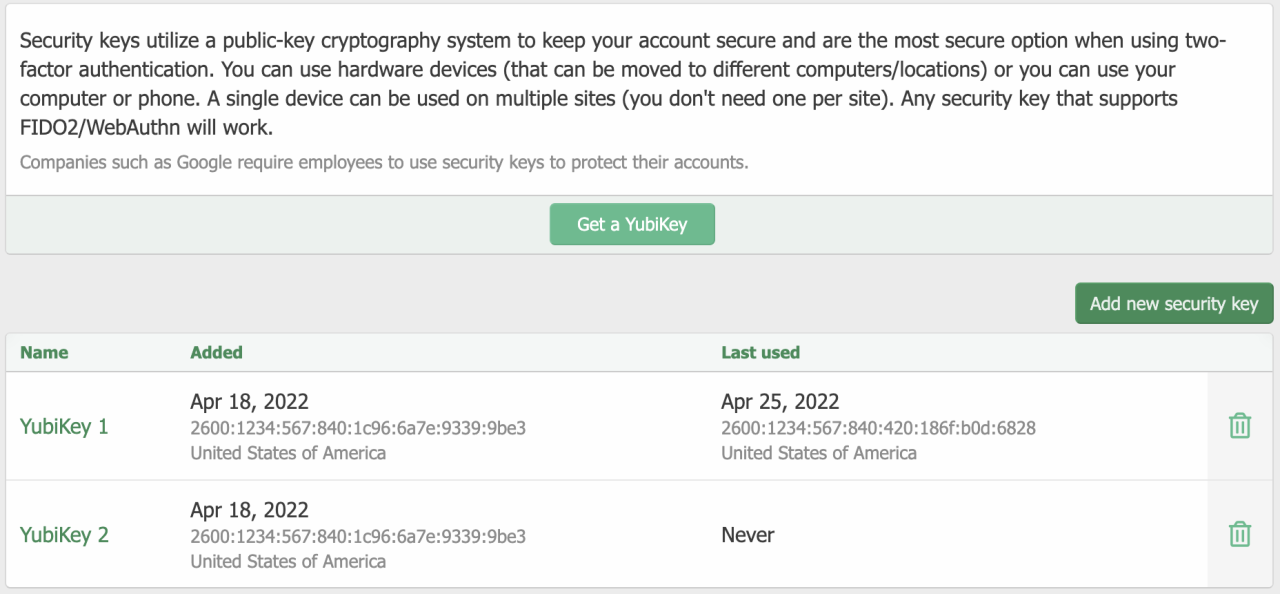Click YubiKey 1's added IP address
The height and width of the screenshot is (594, 1280).
pos(358,428)
